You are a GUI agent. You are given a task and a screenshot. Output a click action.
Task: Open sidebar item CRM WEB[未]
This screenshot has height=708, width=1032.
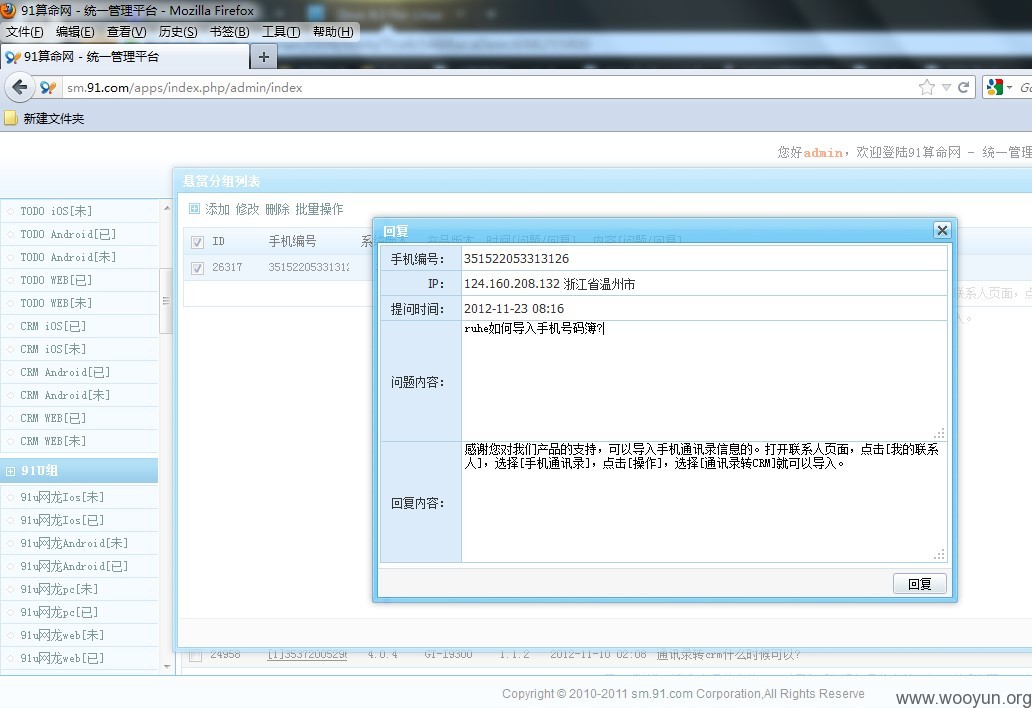pos(53,442)
